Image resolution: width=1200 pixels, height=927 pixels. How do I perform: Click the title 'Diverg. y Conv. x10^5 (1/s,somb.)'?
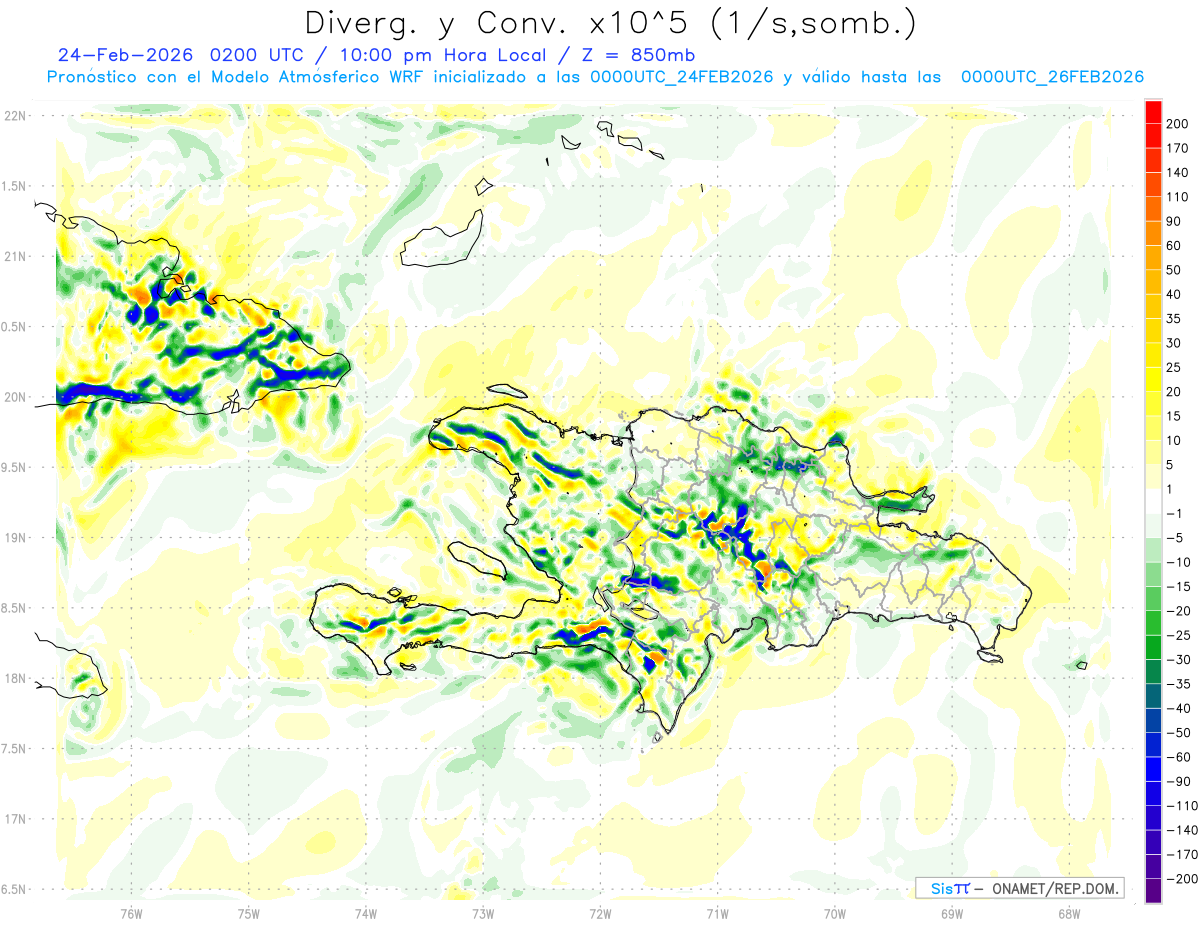[609, 23]
